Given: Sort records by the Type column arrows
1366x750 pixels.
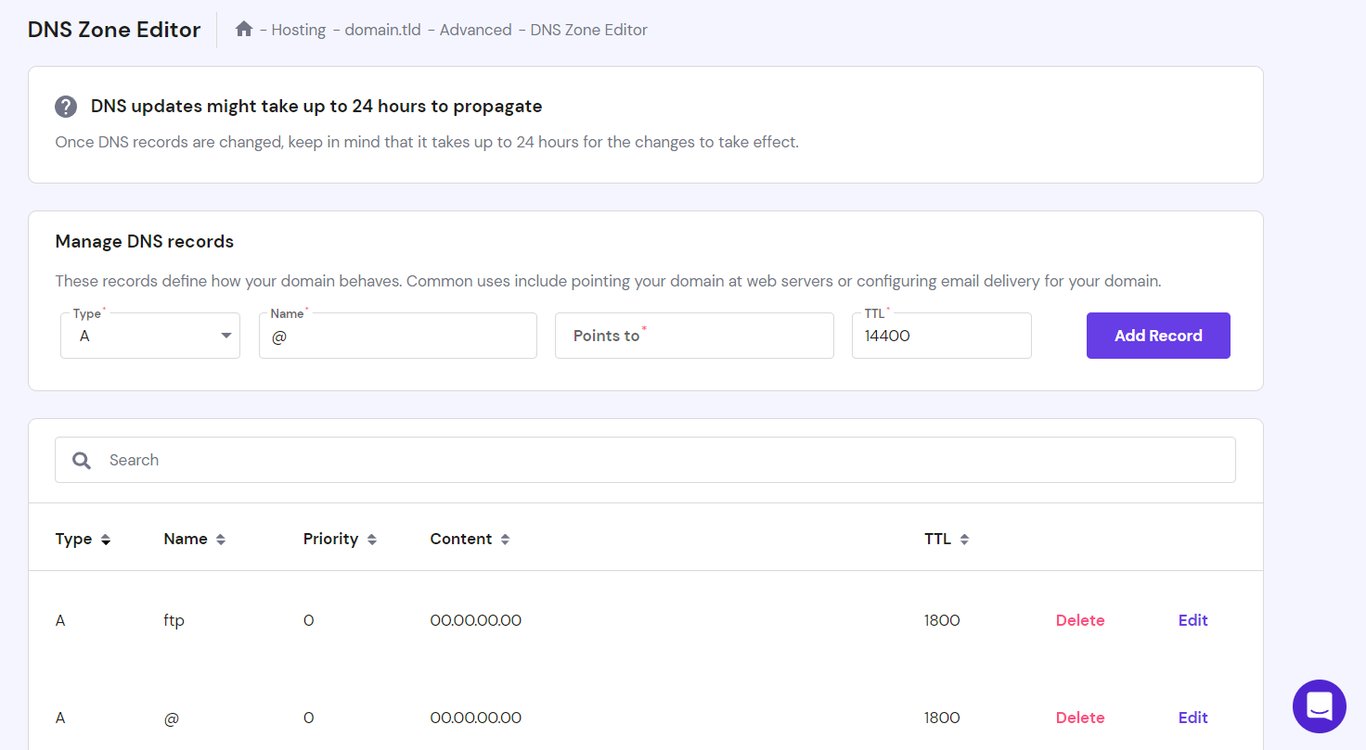Looking at the screenshot, I should (x=106, y=538).
